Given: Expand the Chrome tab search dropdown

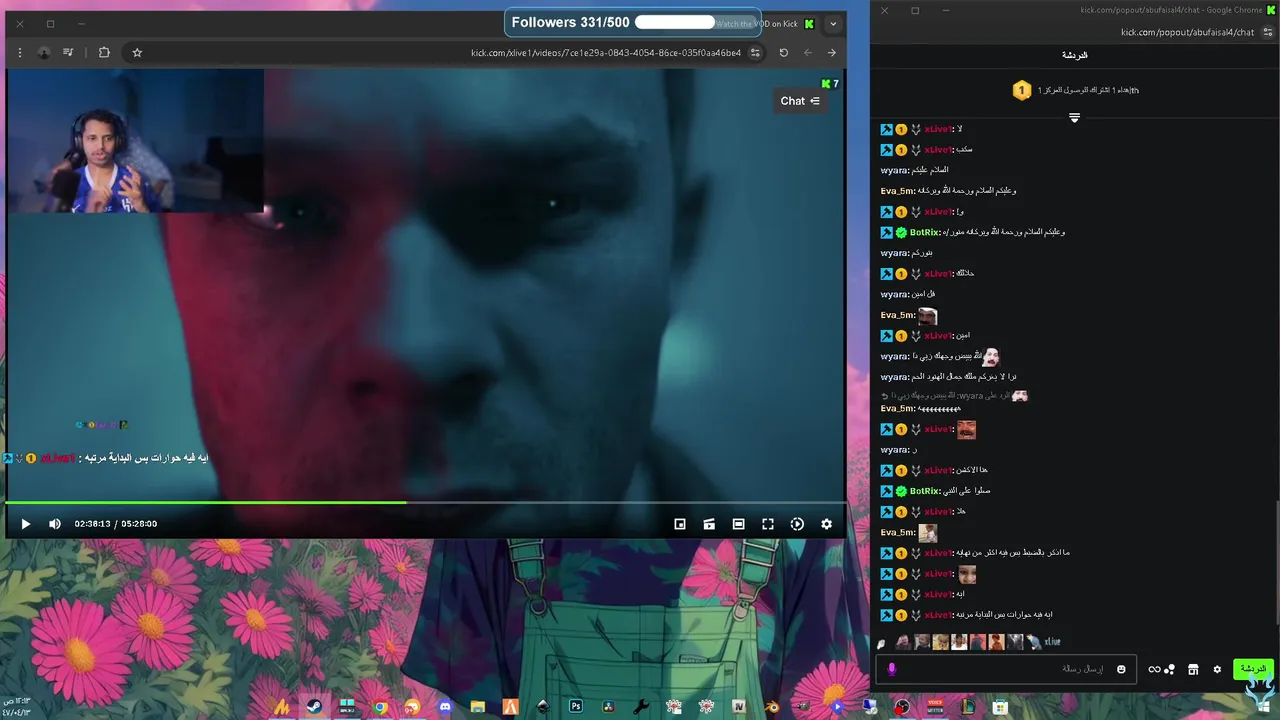Looking at the screenshot, I should pyautogui.click(x=833, y=24).
